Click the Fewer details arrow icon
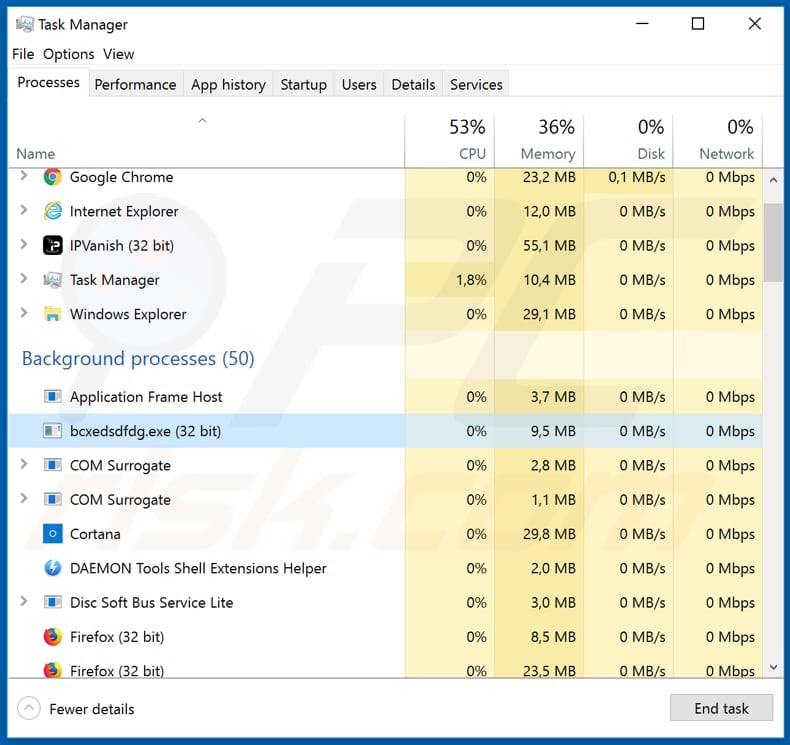This screenshot has width=790, height=745. 29,708
